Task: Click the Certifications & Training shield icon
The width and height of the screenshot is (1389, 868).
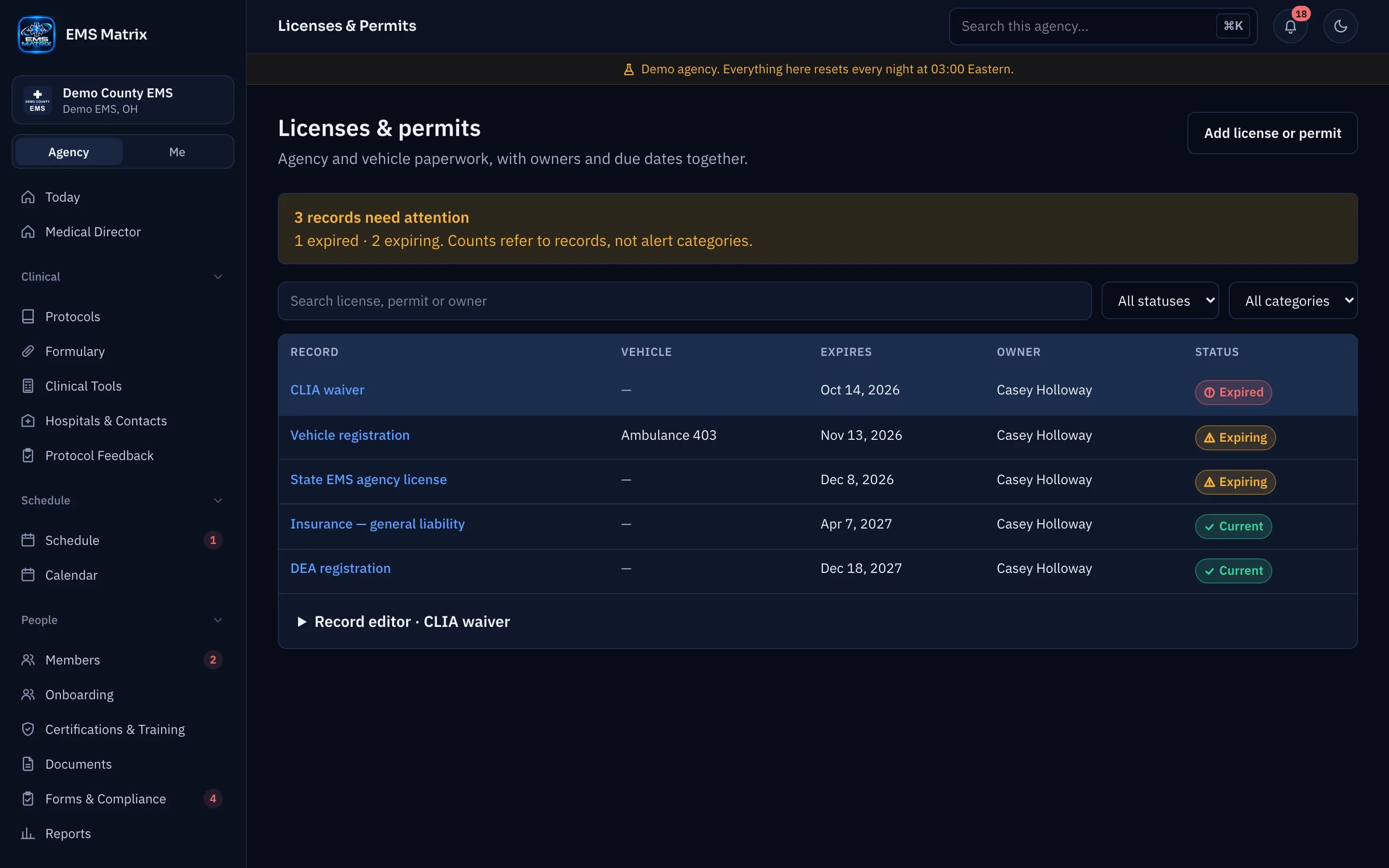Action: (28, 729)
